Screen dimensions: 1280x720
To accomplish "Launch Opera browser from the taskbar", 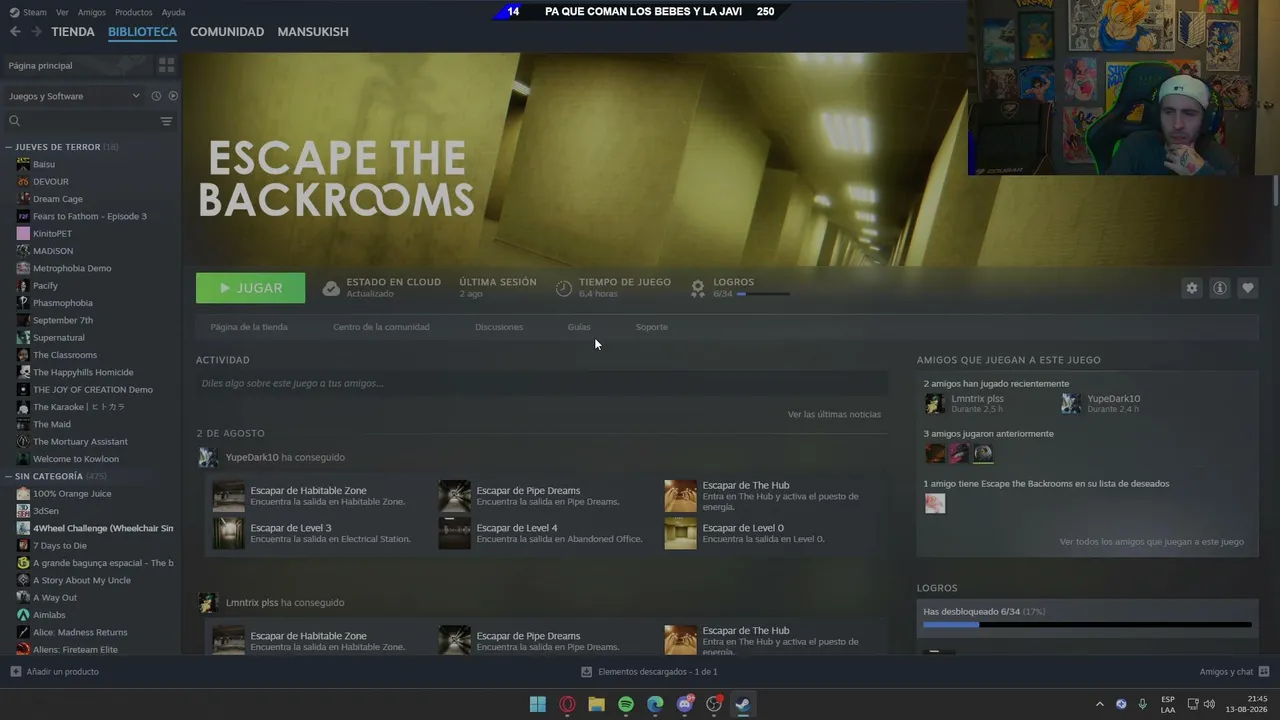I will (x=567, y=704).
